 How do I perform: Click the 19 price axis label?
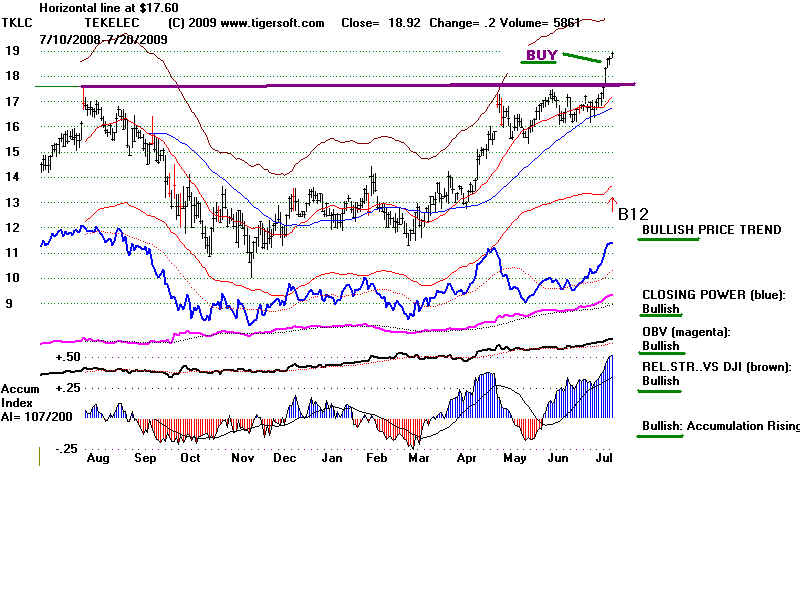pos(13,51)
